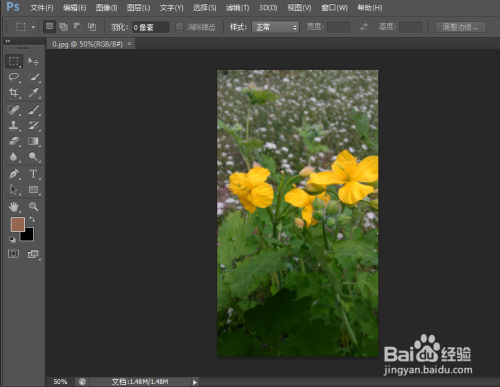
Task: Select the Eyedropper tool
Action: [33, 92]
